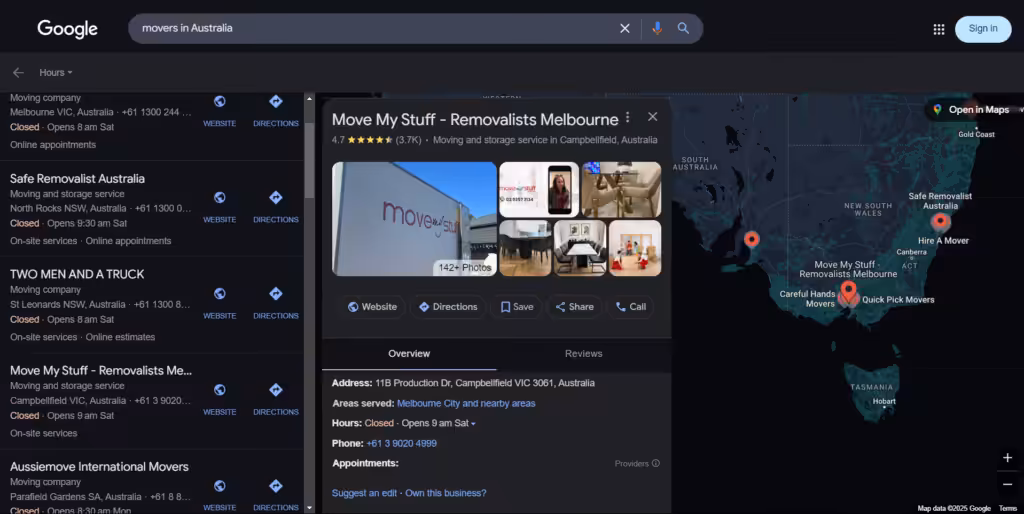Call Move My Stuff
Image resolution: width=1024 pixels, height=514 pixels.
(x=631, y=306)
